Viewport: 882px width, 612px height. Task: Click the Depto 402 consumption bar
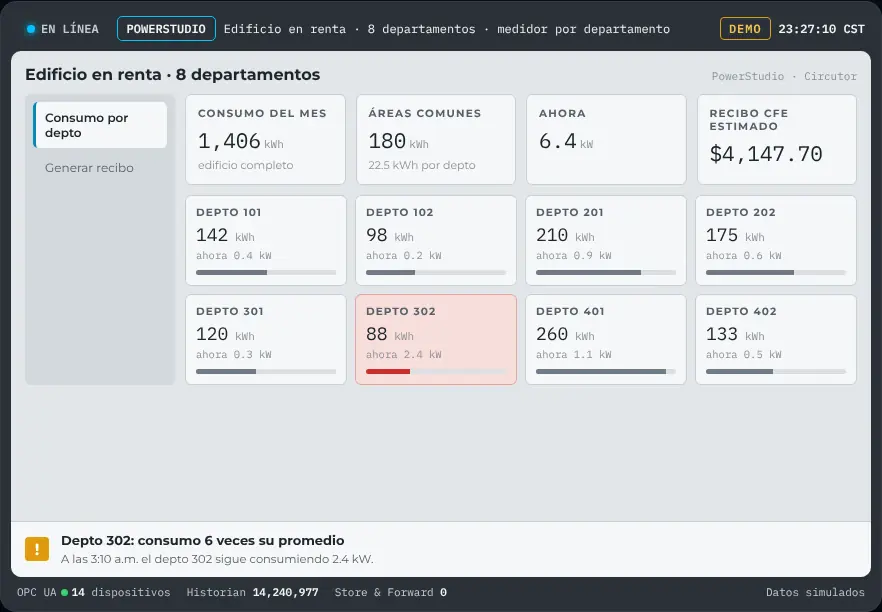776,371
